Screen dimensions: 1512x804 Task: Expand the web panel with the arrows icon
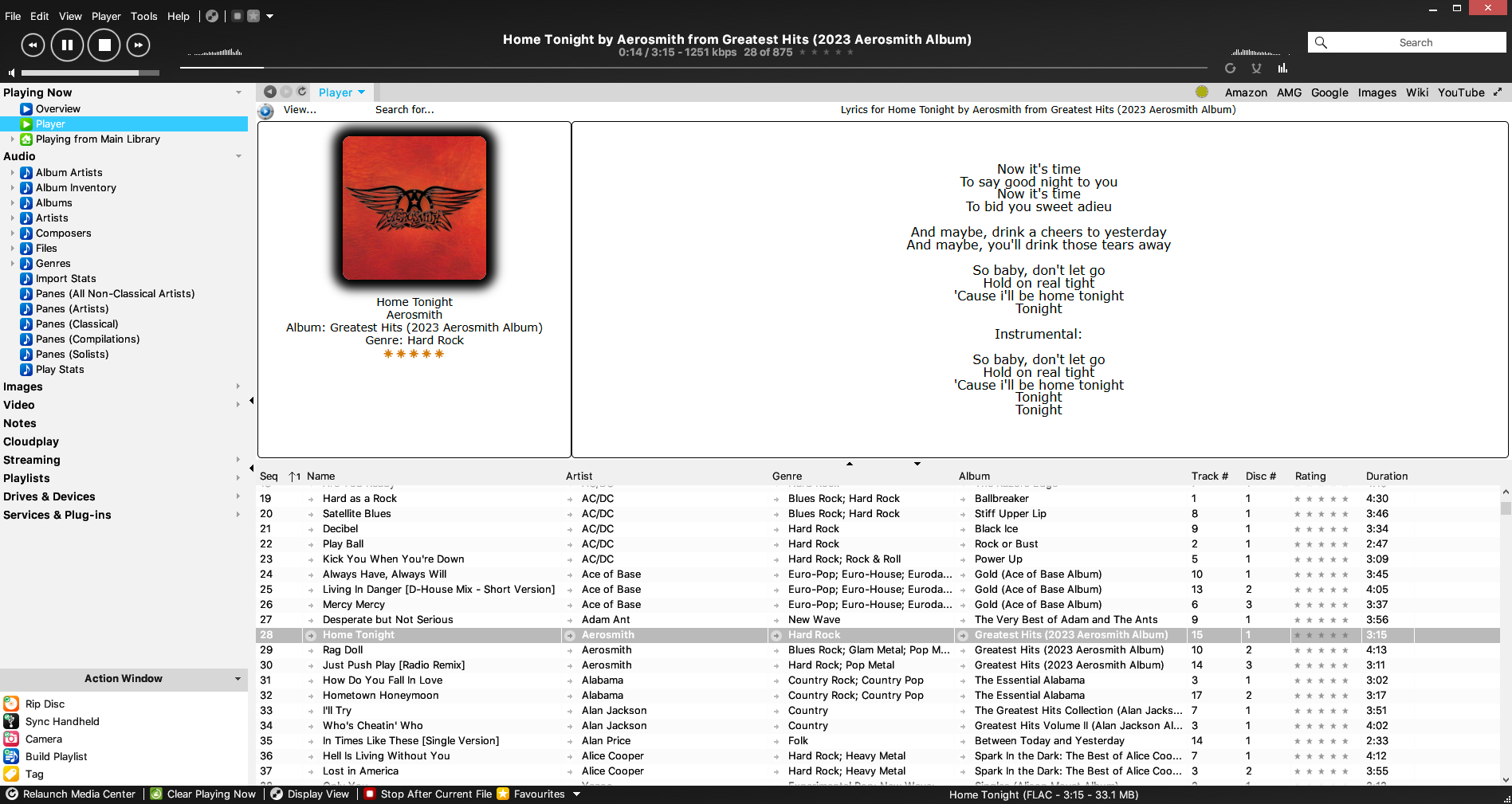click(x=1498, y=92)
